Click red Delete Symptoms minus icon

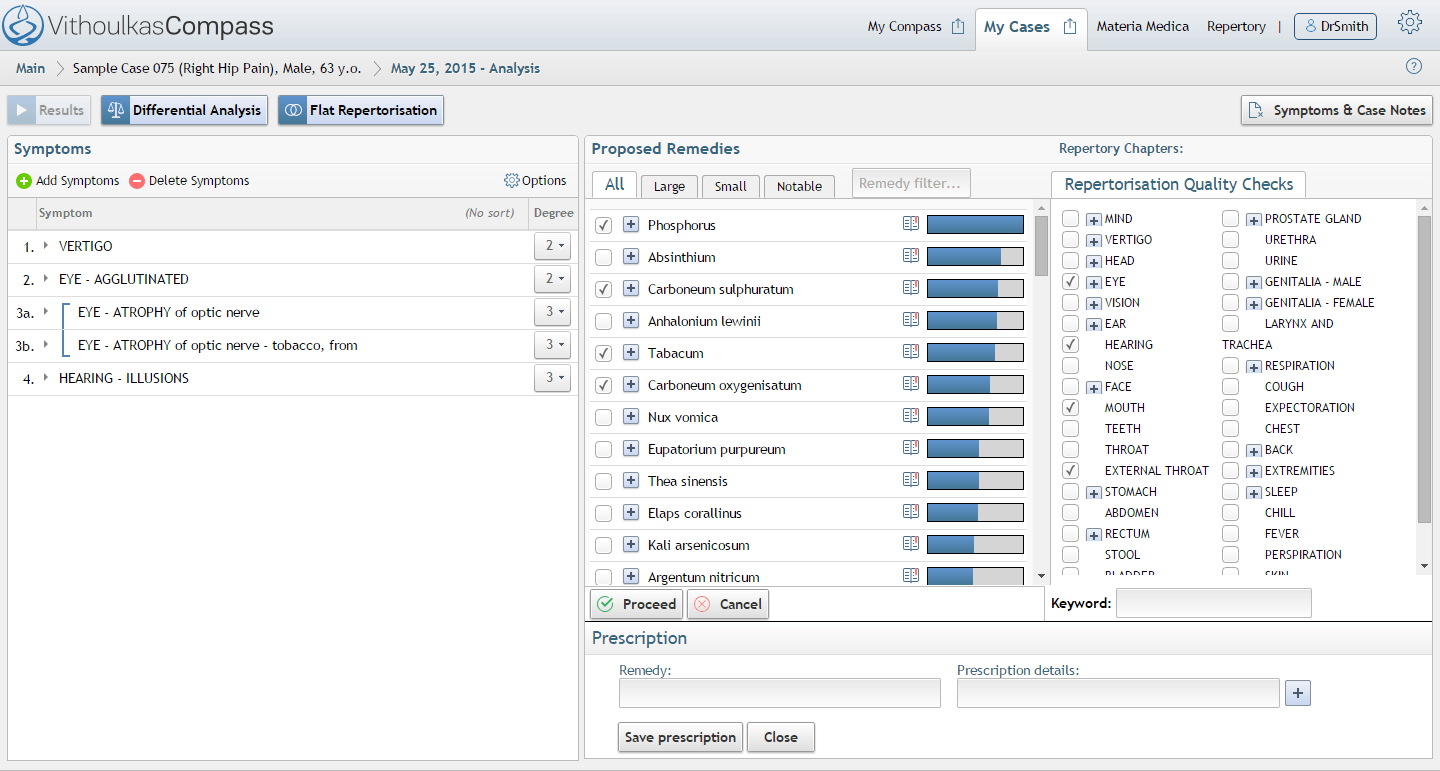[137, 181]
